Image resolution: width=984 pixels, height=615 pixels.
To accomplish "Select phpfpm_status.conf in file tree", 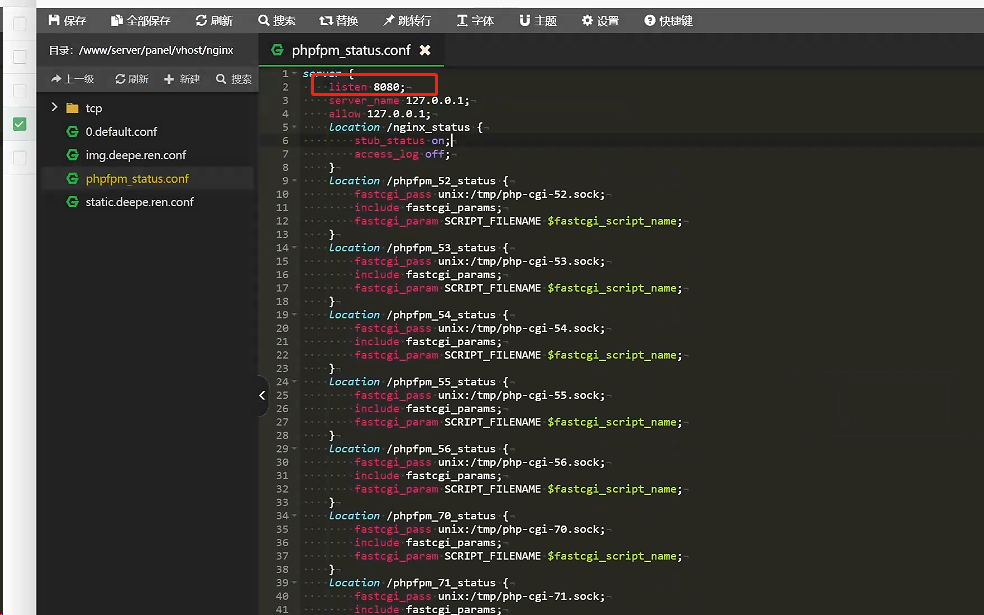I will tap(137, 179).
